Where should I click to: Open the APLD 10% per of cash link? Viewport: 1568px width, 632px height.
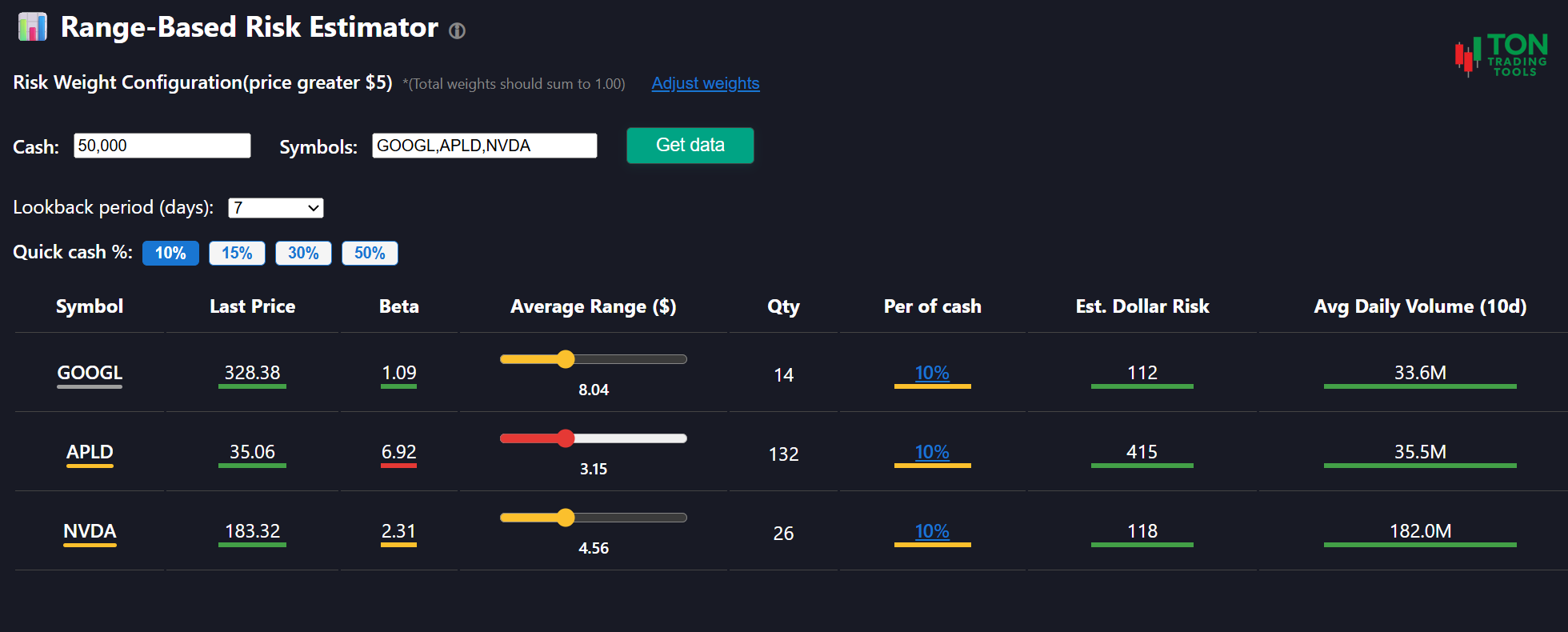[x=932, y=452]
